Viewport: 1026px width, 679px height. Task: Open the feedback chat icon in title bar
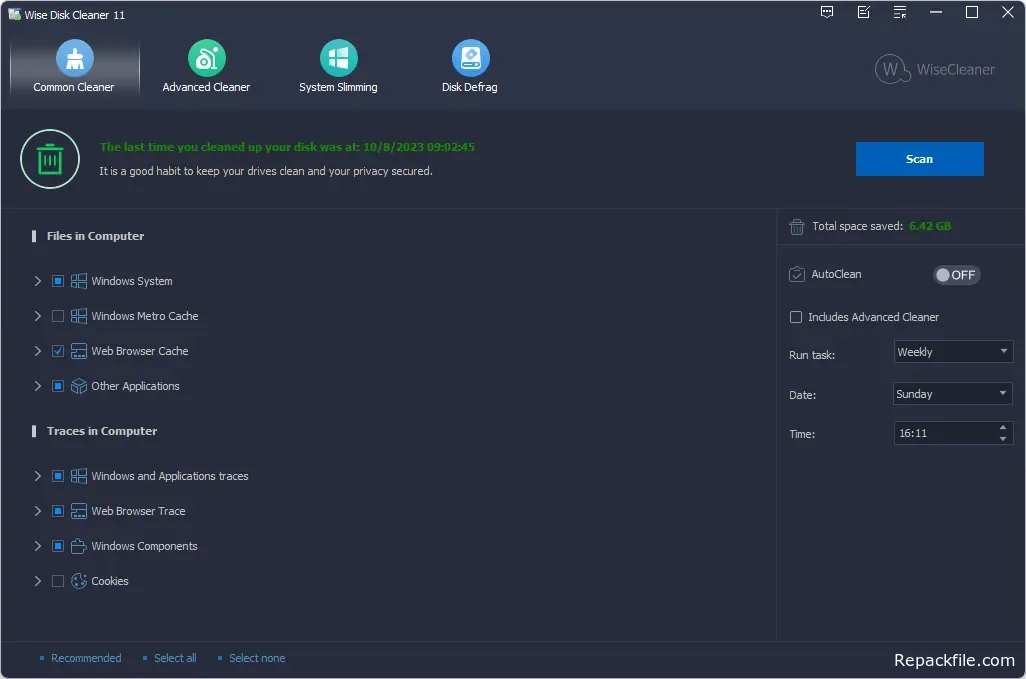click(827, 12)
